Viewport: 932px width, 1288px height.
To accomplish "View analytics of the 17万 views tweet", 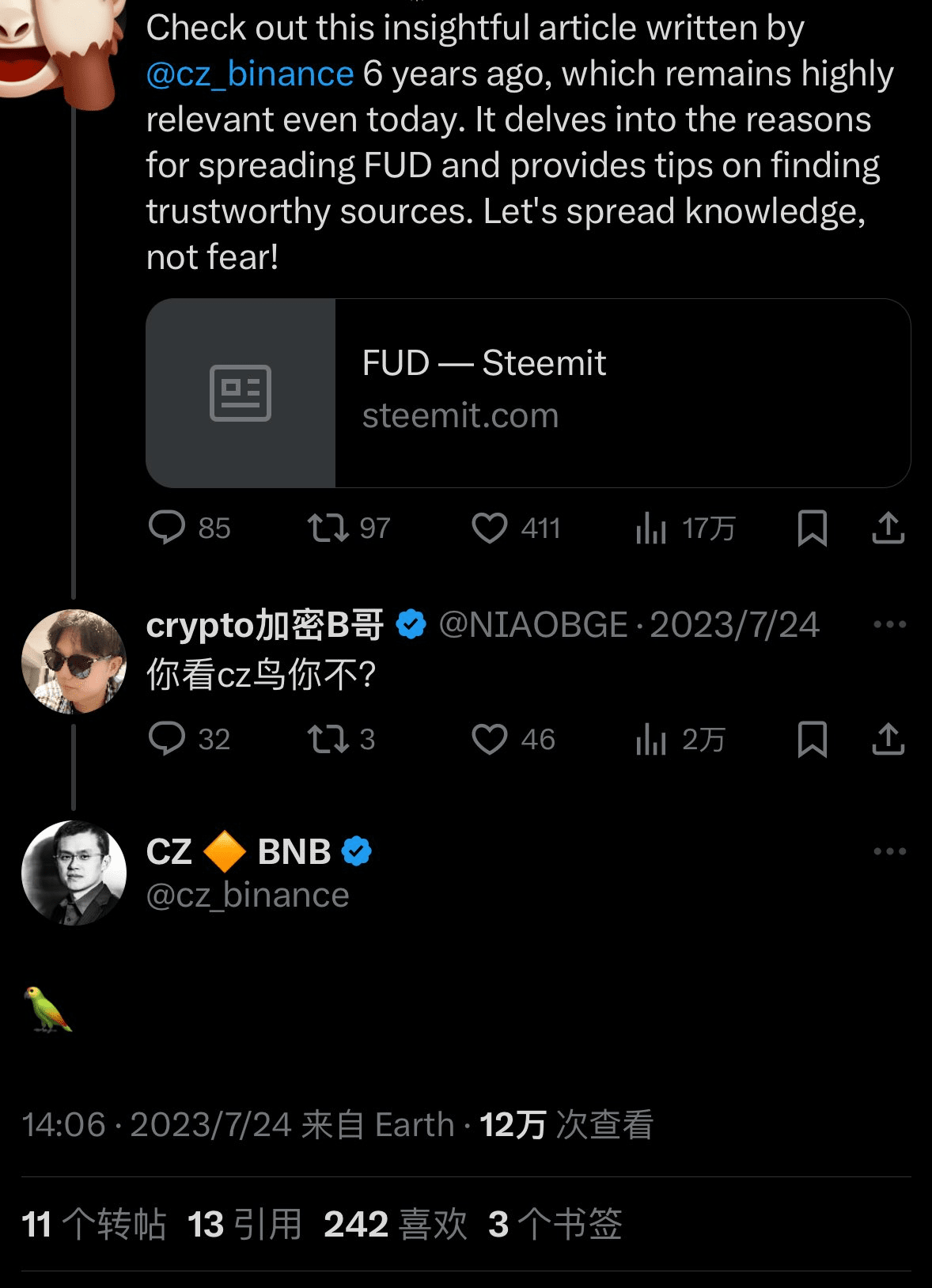I will (x=651, y=528).
